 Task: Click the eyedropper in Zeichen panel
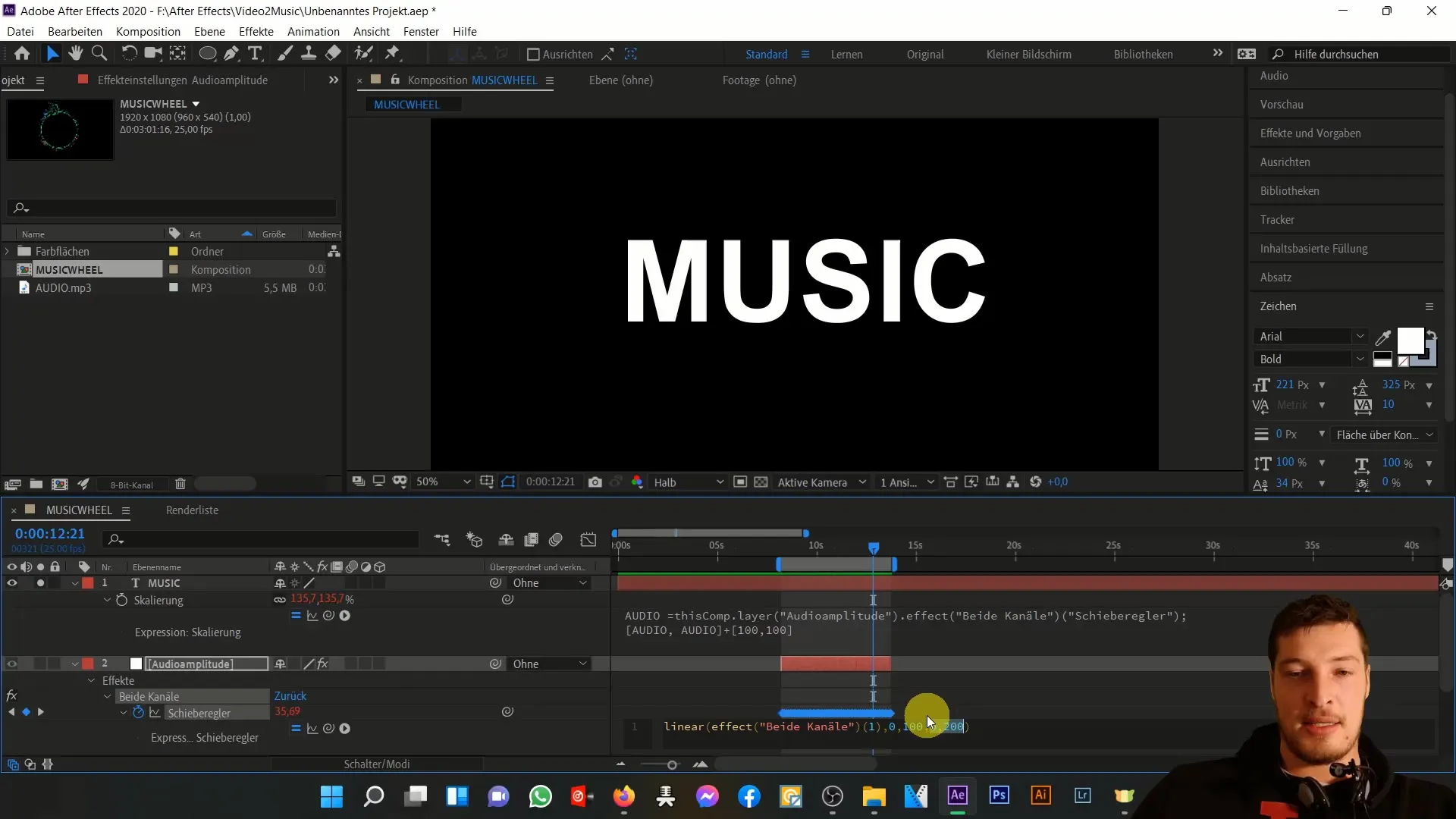click(1383, 337)
